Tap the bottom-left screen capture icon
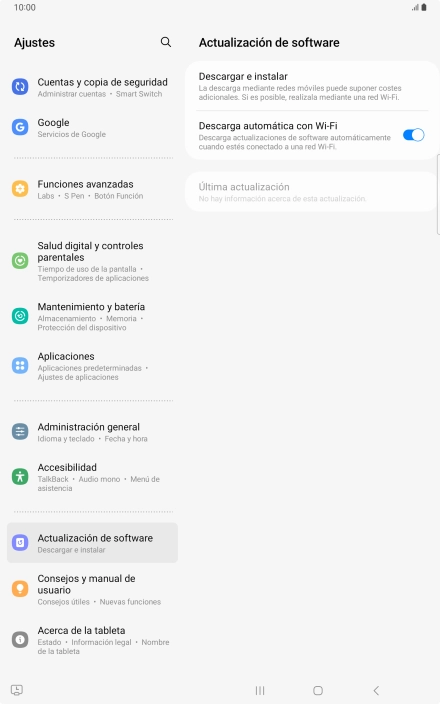The height and width of the screenshot is (704, 440). tap(17, 690)
